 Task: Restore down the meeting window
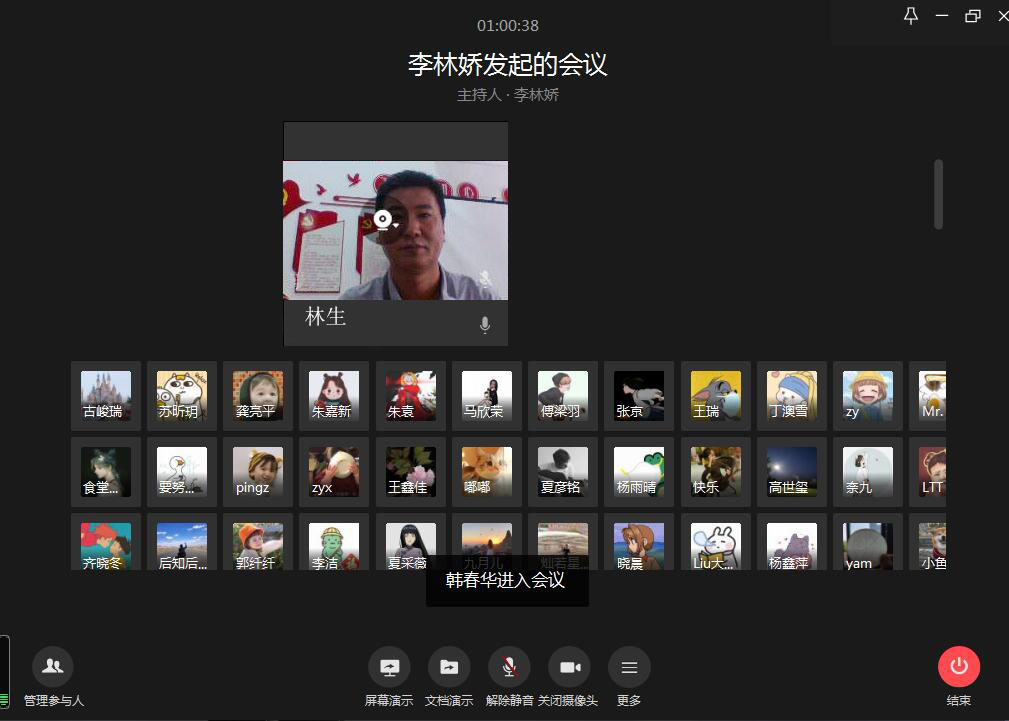(972, 16)
